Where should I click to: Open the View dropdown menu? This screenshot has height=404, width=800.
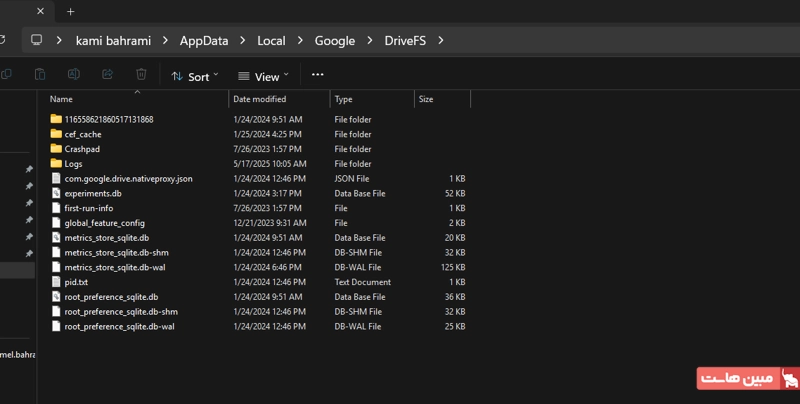pyautogui.click(x=263, y=77)
